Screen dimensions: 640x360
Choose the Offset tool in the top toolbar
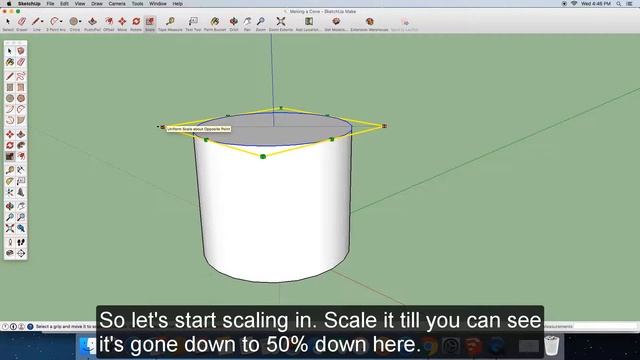coord(109,23)
